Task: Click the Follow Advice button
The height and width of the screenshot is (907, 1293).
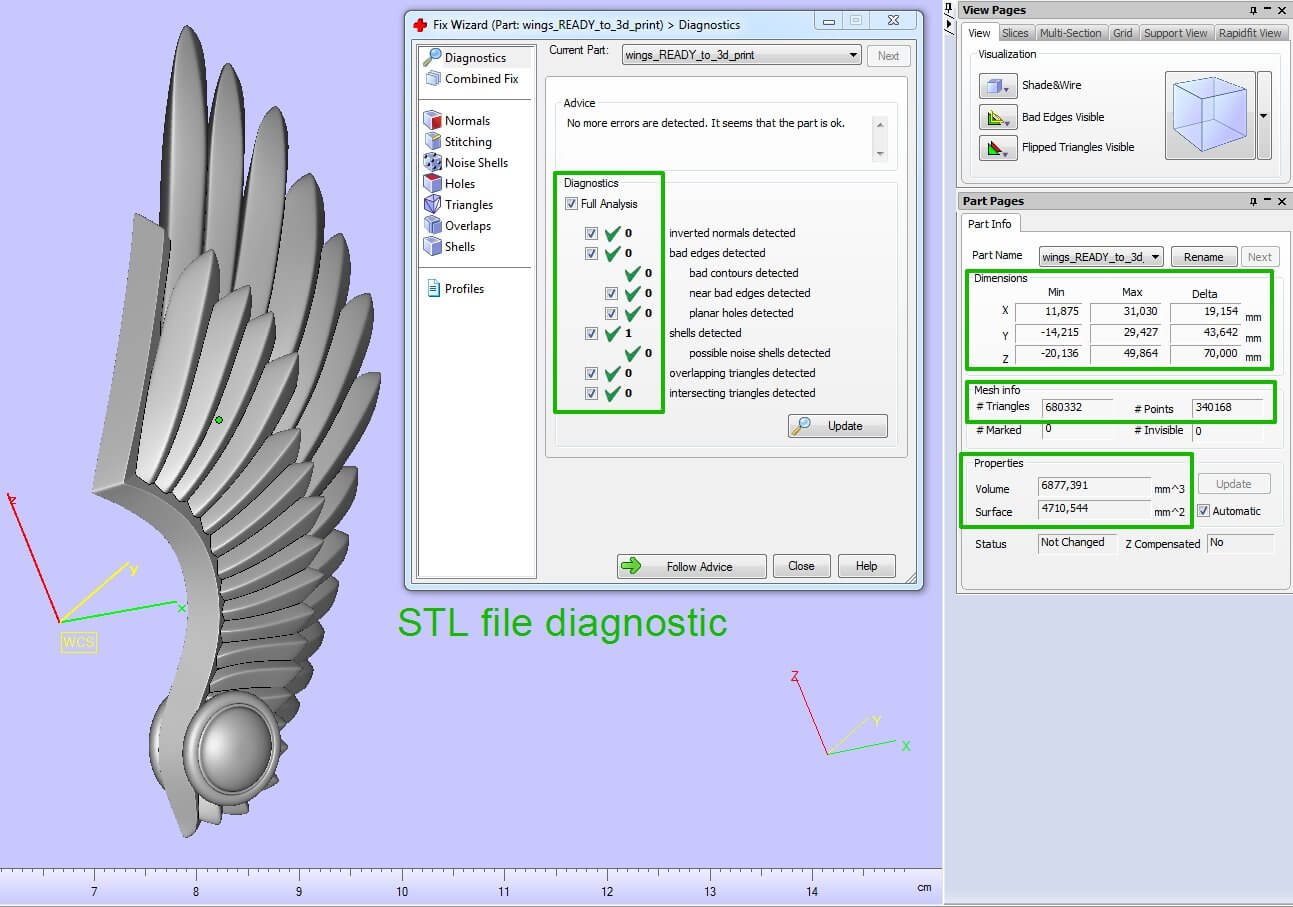Action: click(691, 566)
